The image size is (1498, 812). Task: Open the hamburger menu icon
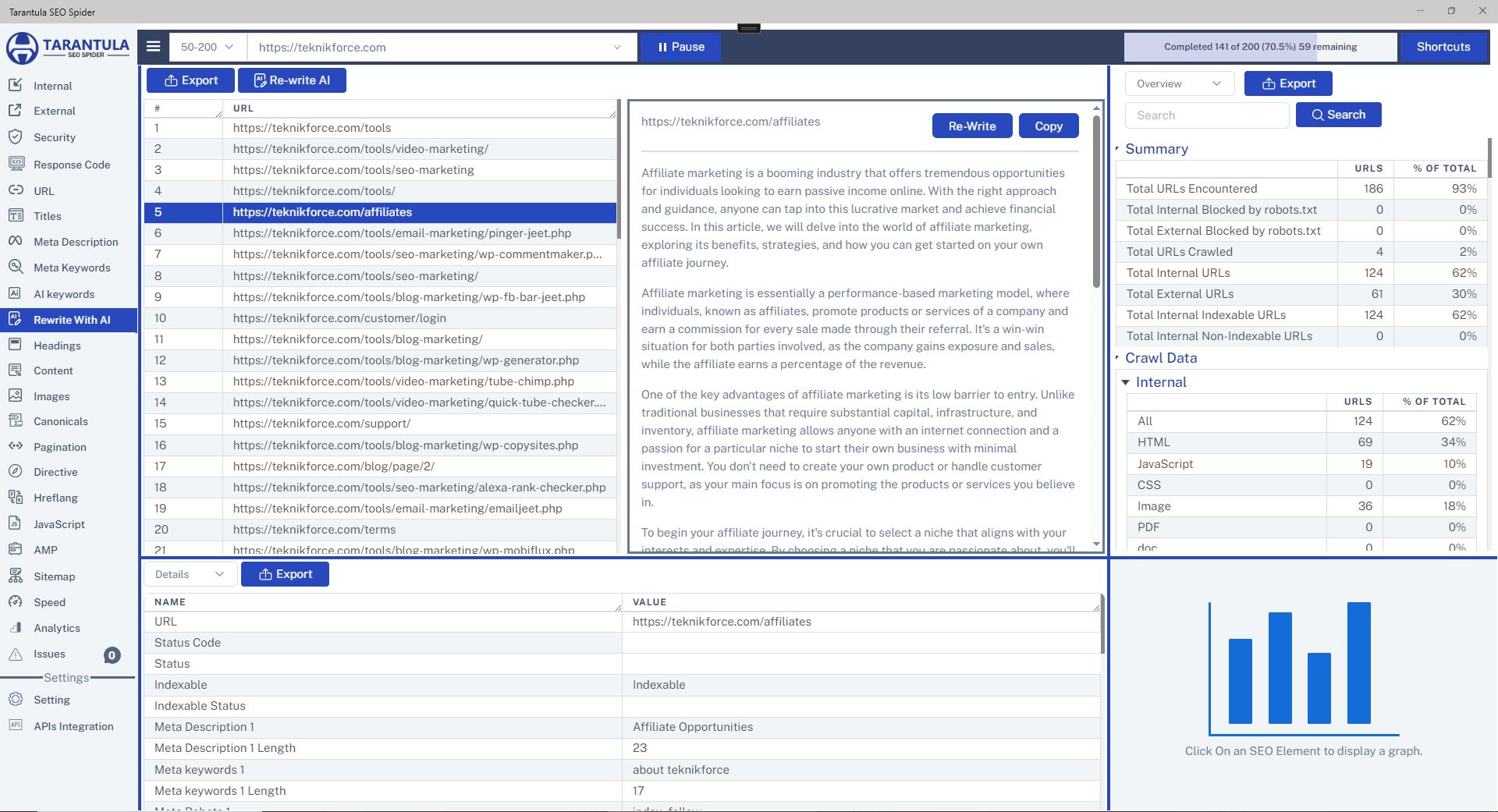[x=154, y=47]
